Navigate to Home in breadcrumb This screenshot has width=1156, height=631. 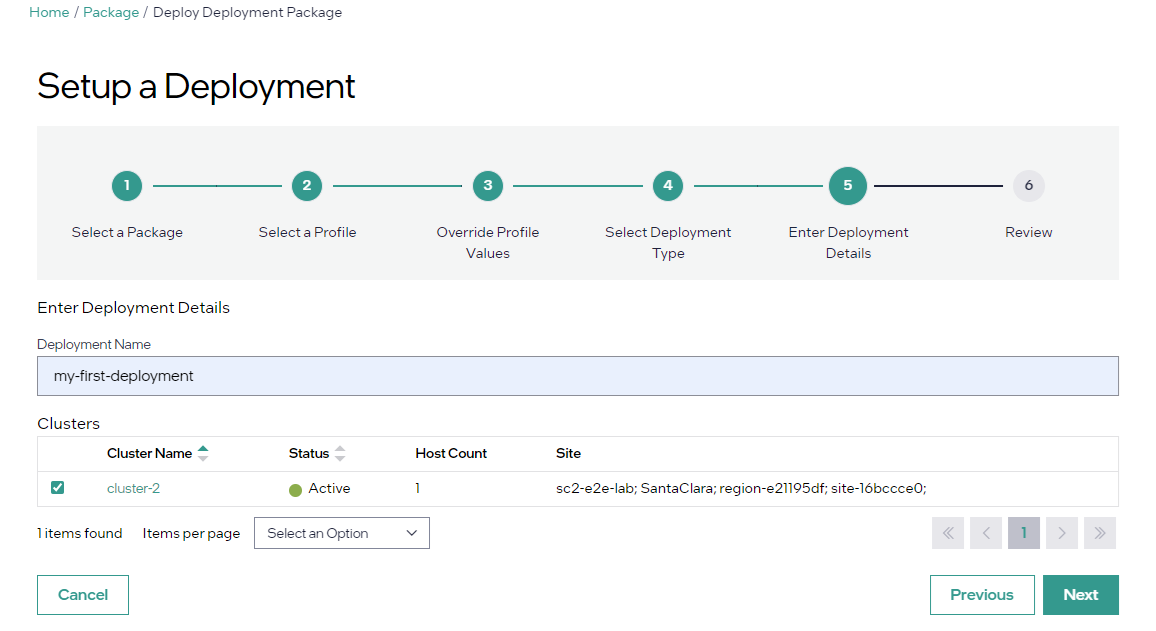pyautogui.click(x=49, y=13)
